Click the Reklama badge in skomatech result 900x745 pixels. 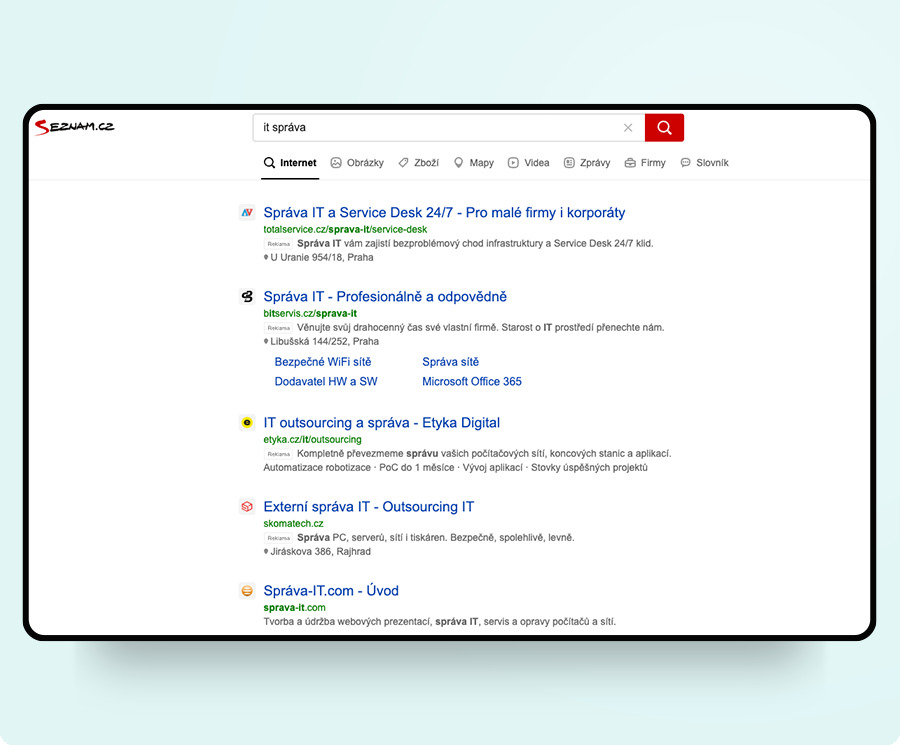pos(278,538)
